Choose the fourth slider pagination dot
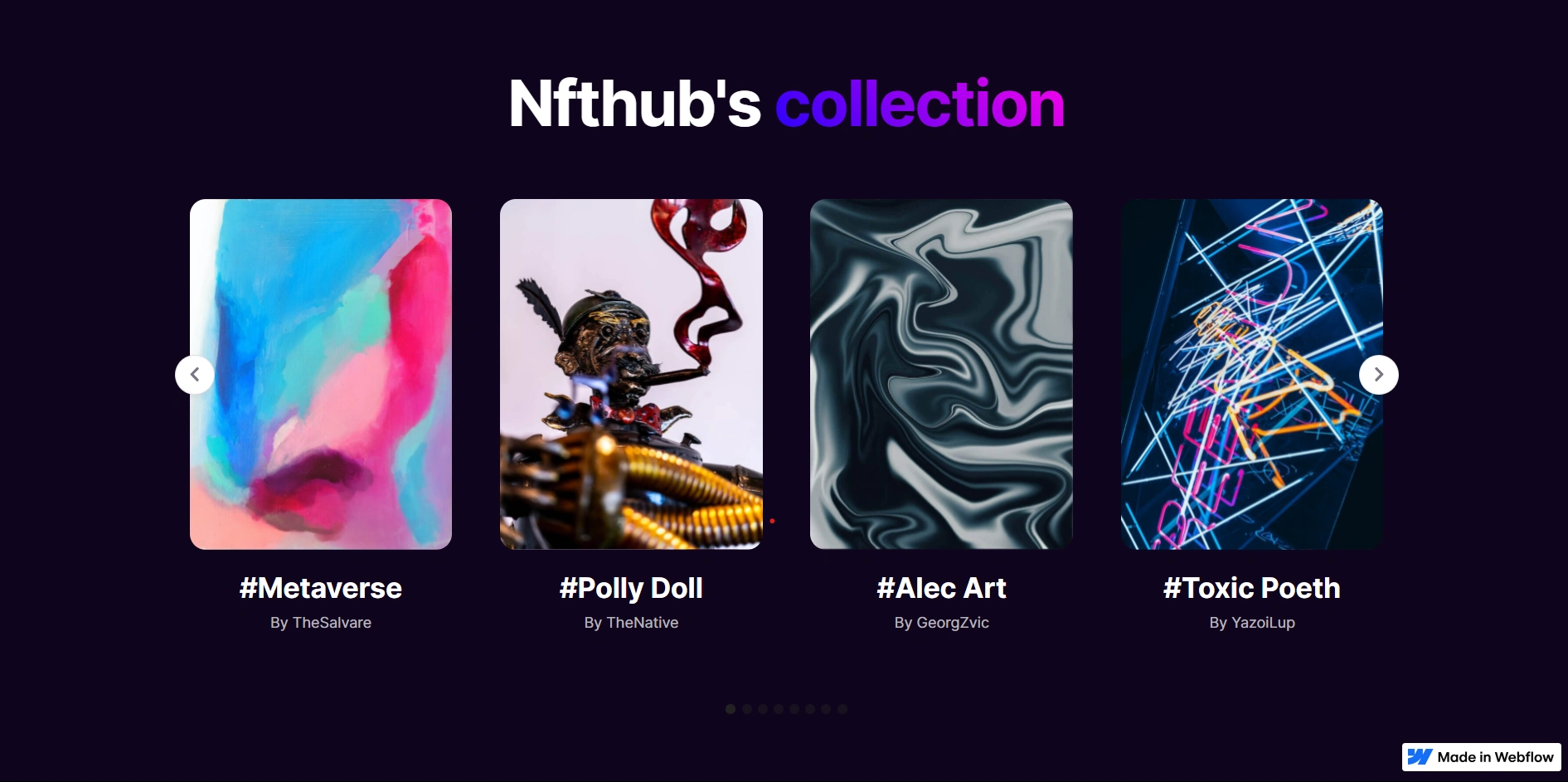Viewport: 1568px width, 782px height. pos(779,709)
